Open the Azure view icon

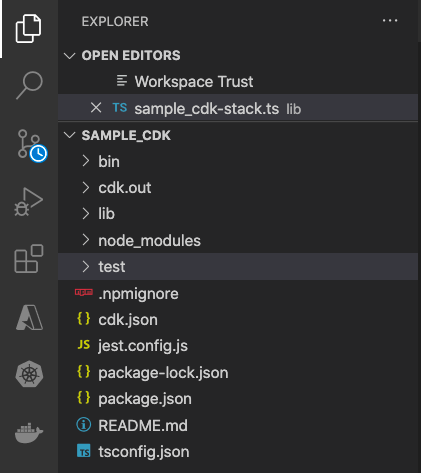[x=29, y=318]
